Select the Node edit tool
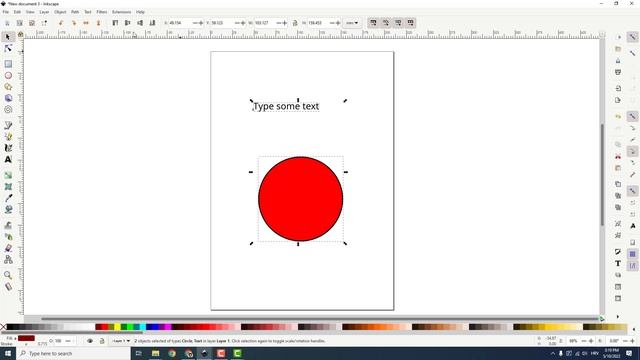 [8, 49]
